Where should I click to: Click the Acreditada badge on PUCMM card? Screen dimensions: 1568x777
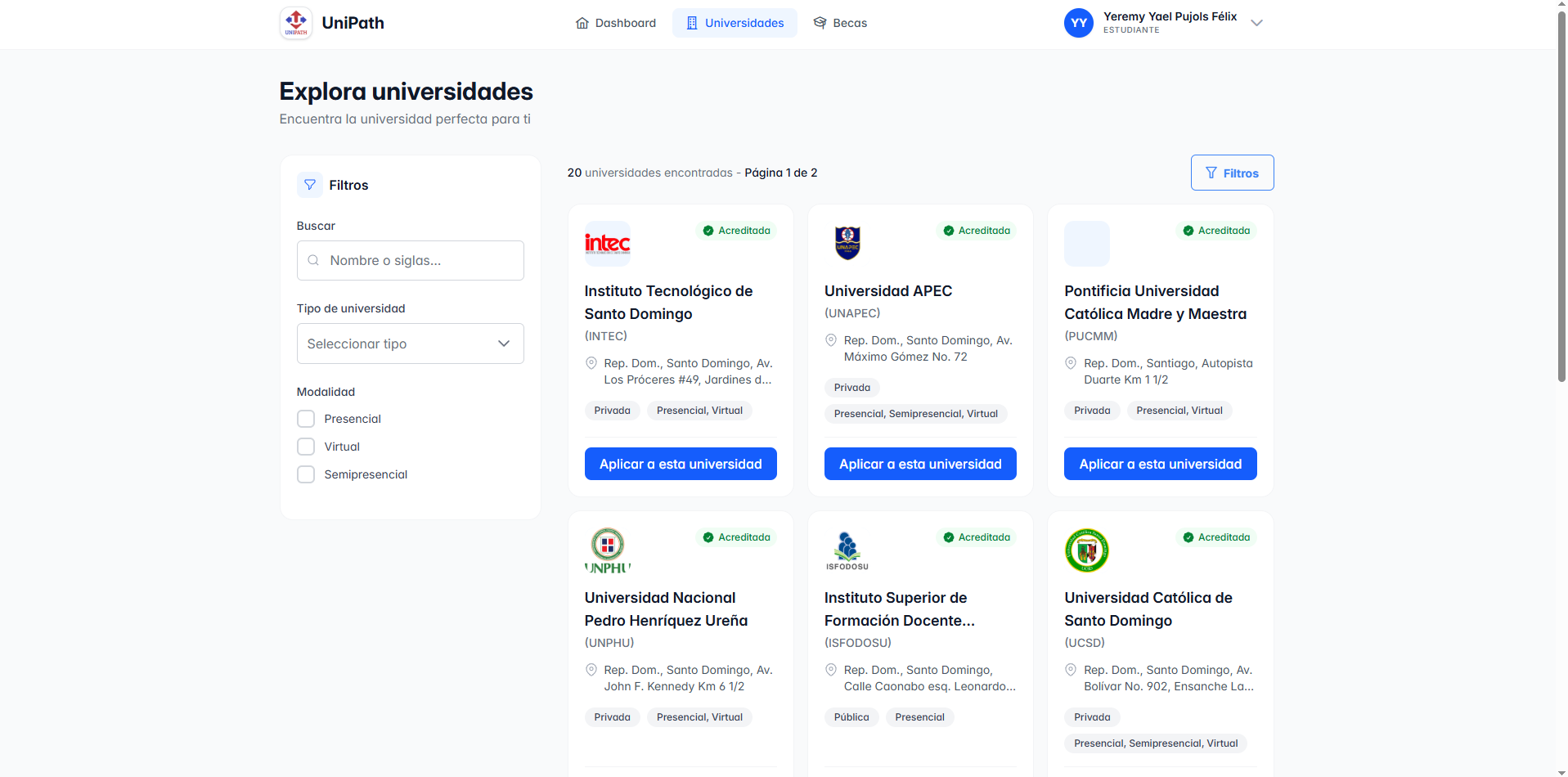pos(1216,231)
